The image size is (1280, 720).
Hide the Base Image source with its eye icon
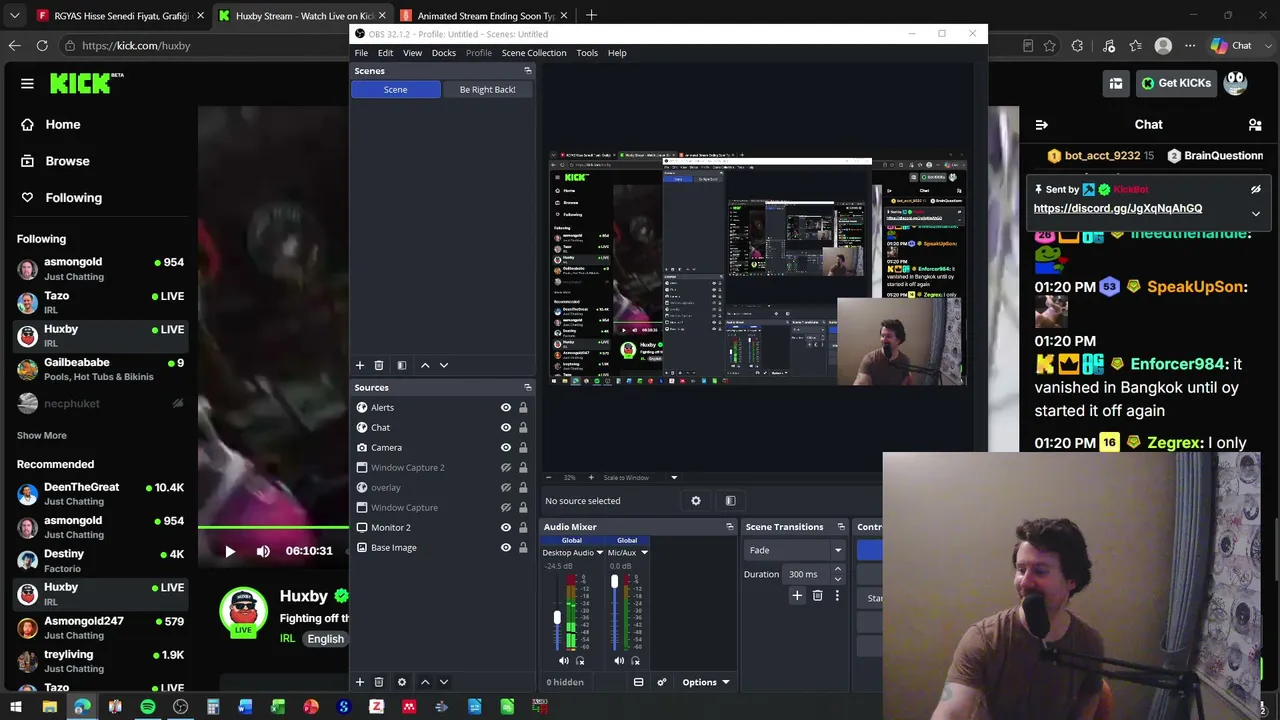(x=506, y=548)
